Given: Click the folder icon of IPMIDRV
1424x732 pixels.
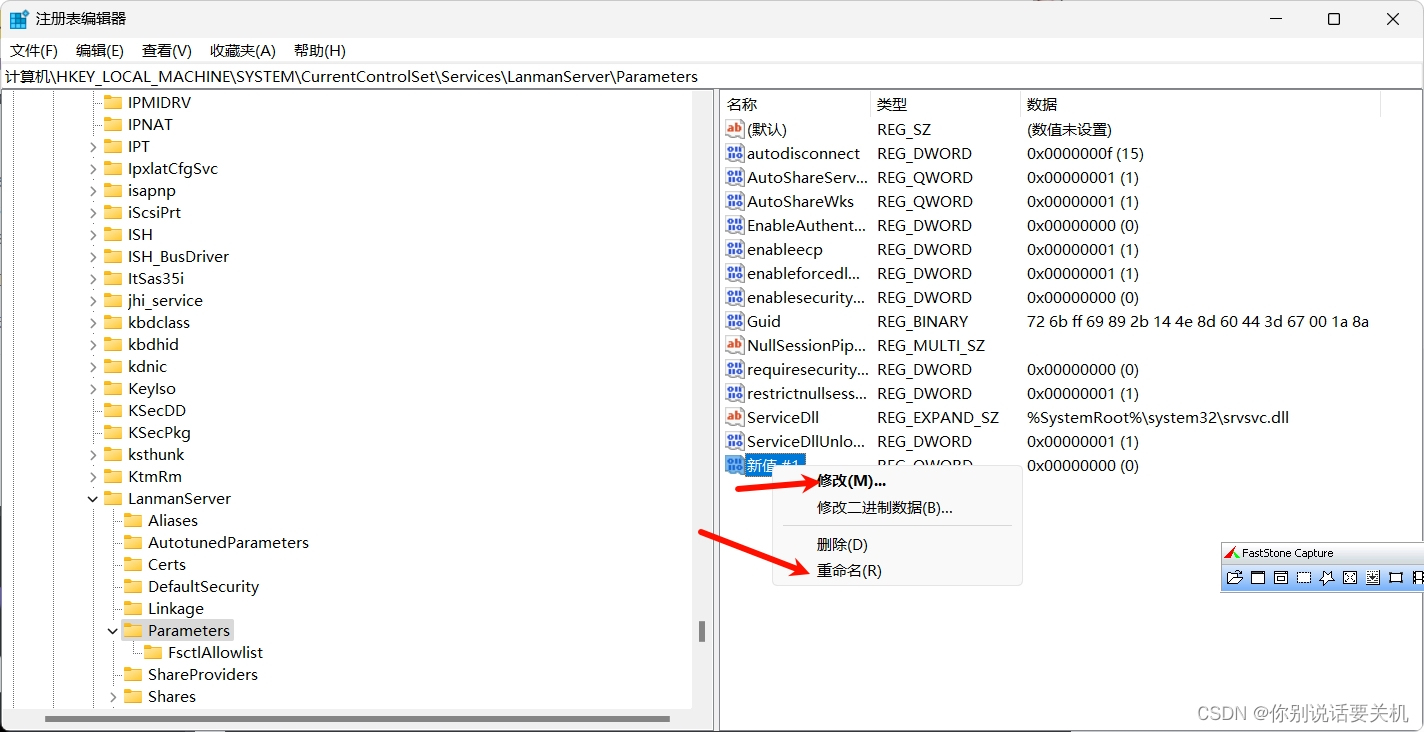Looking at the screenshot, I should coord(113,102).
